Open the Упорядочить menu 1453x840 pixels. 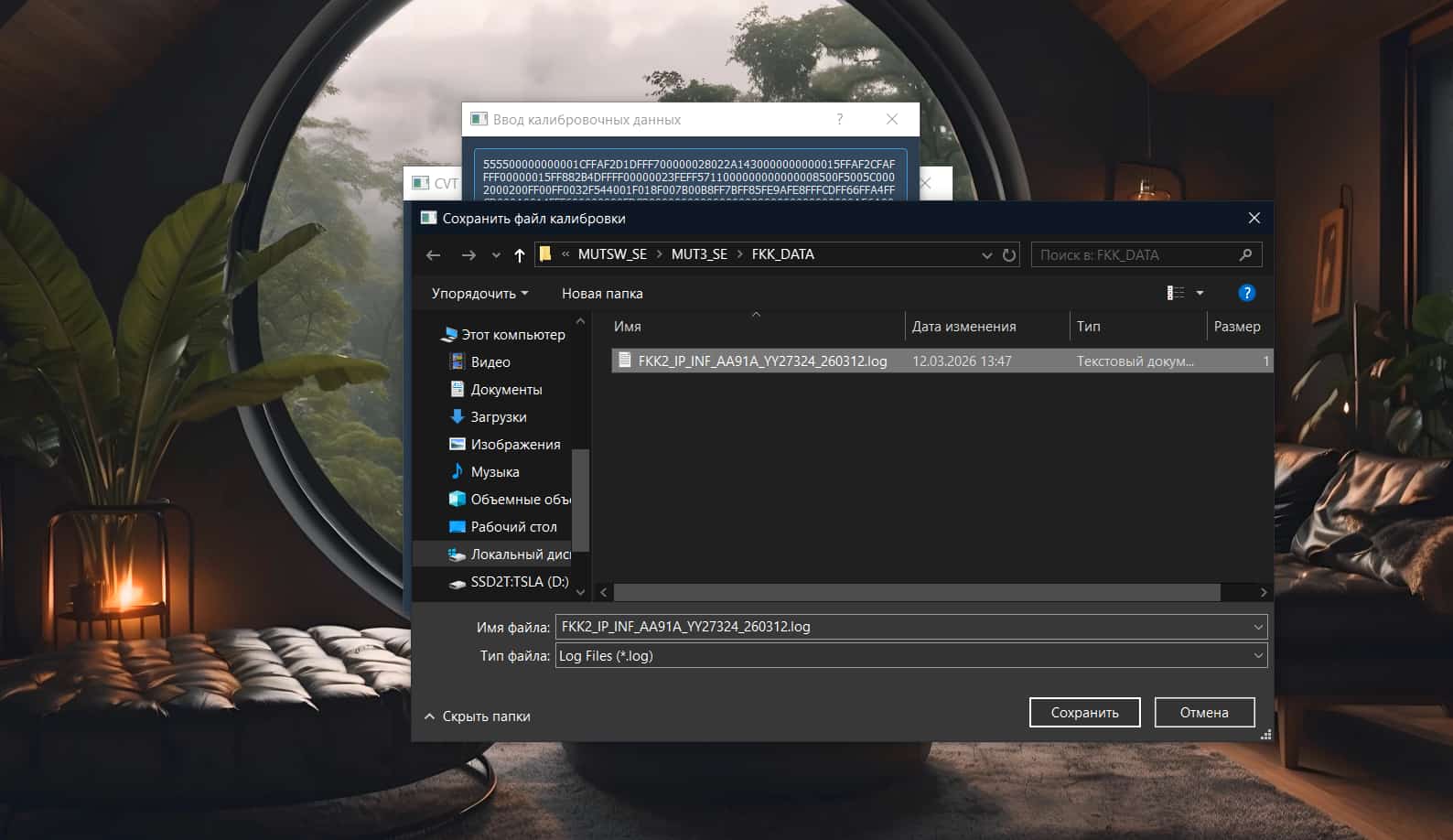click(479, 294)
